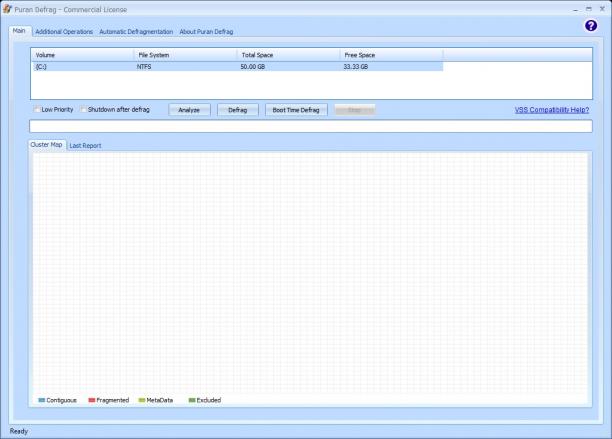Switch to the Additional Operations tab

click(x=64, y=32)
